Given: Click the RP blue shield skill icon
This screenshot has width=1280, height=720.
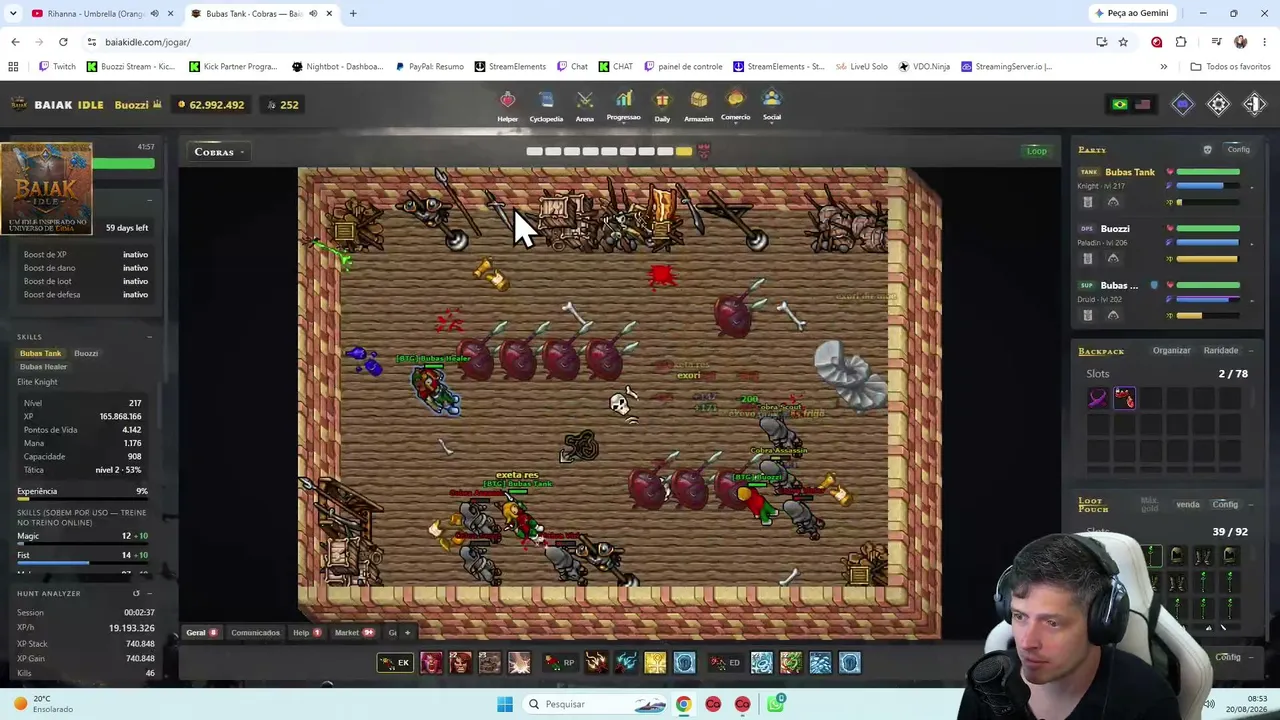Looking at the screenshot, I should pos(684,662).
